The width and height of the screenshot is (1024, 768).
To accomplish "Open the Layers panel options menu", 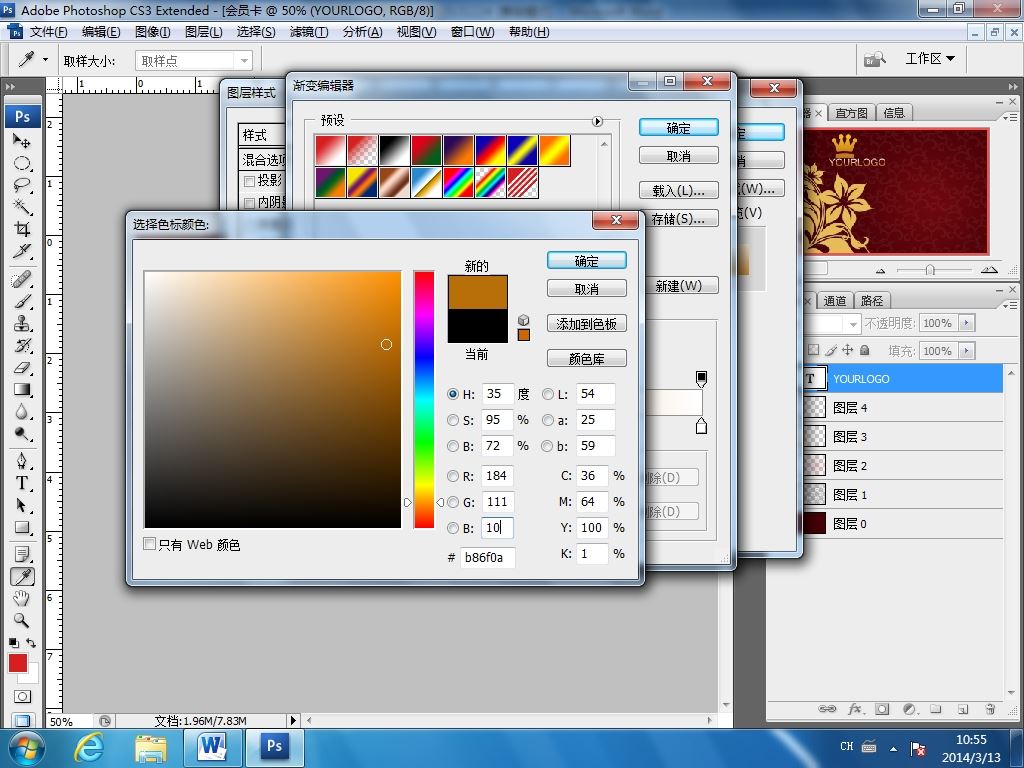I will pos(1010,304).
